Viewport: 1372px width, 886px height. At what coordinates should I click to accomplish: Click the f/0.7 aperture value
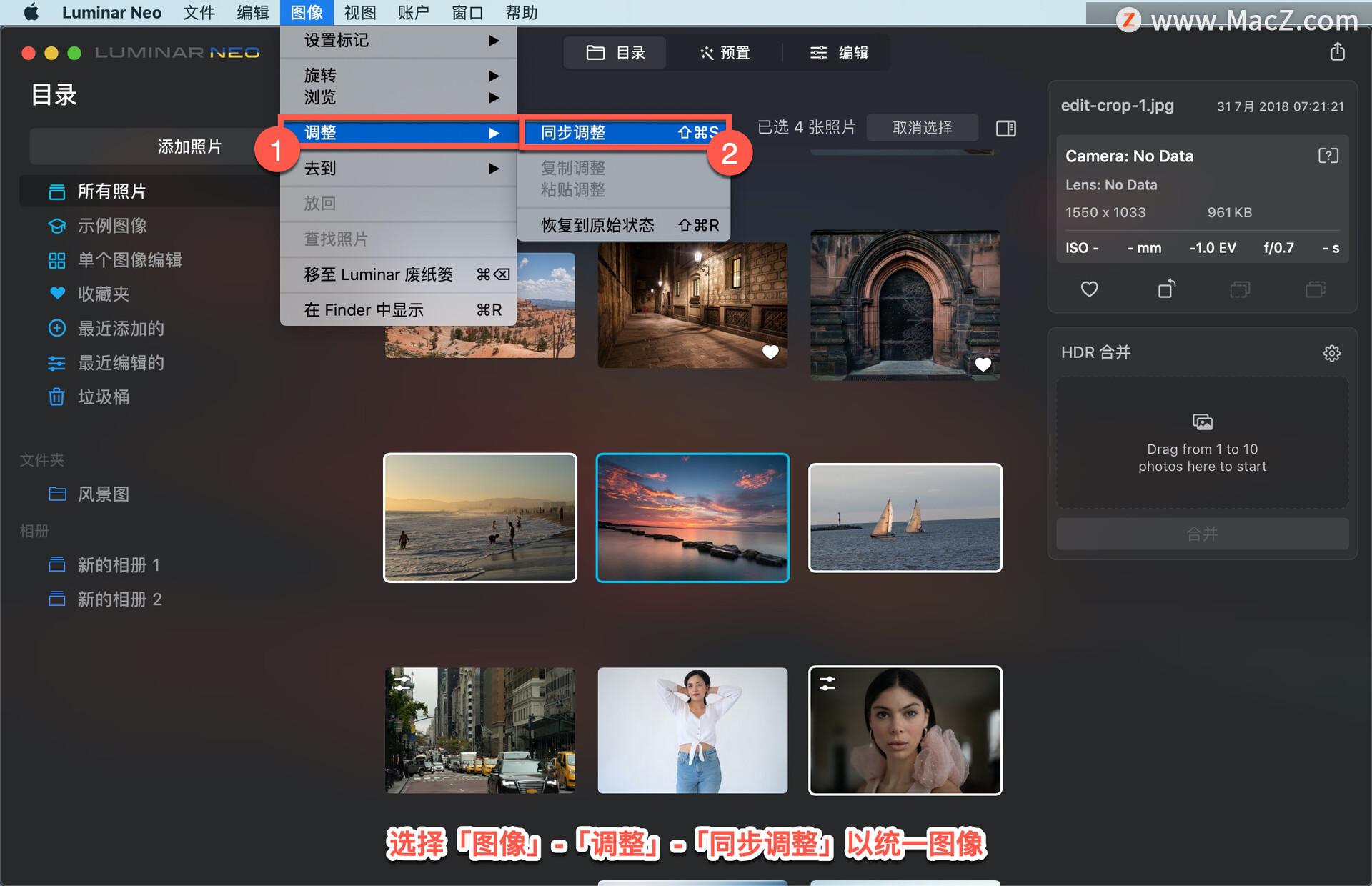click(x=1278, y=247)
